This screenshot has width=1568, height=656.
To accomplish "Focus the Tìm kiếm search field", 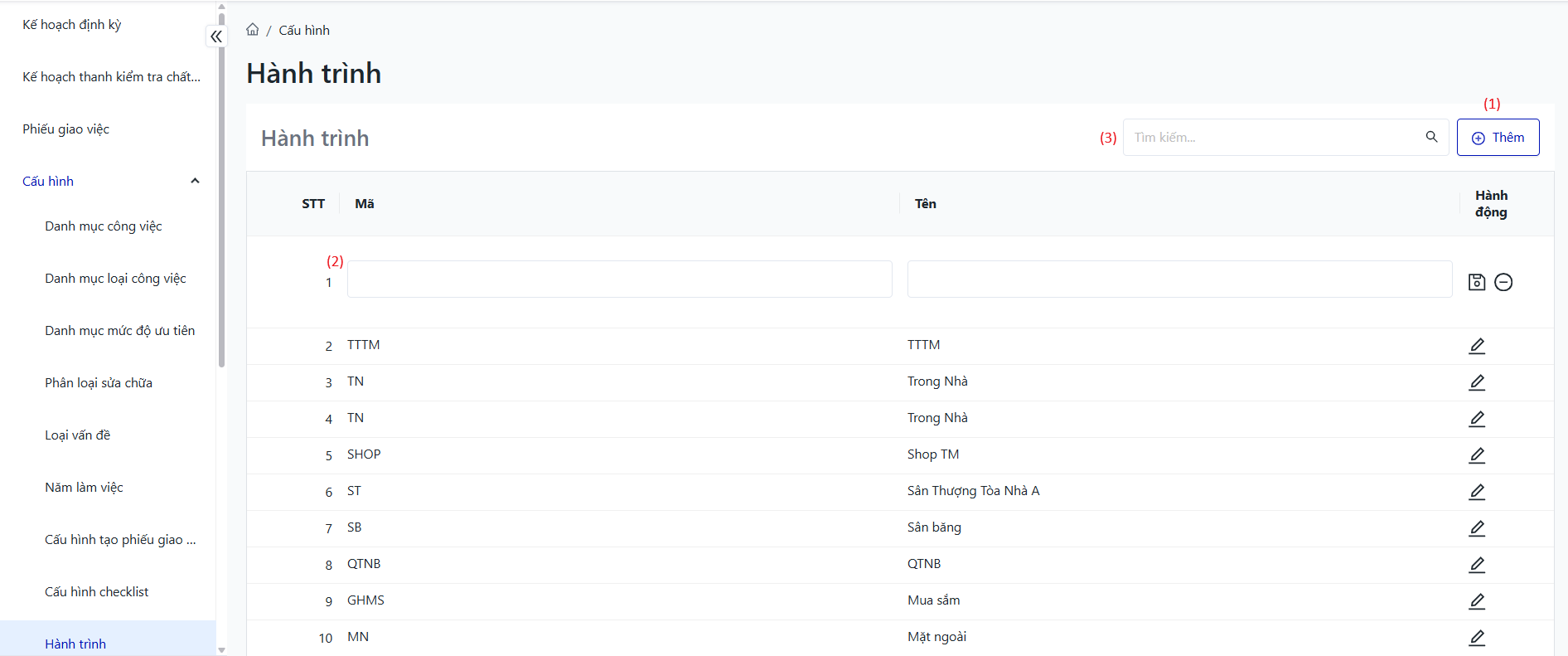I will pyautogui.click(x=1272, y=137).
